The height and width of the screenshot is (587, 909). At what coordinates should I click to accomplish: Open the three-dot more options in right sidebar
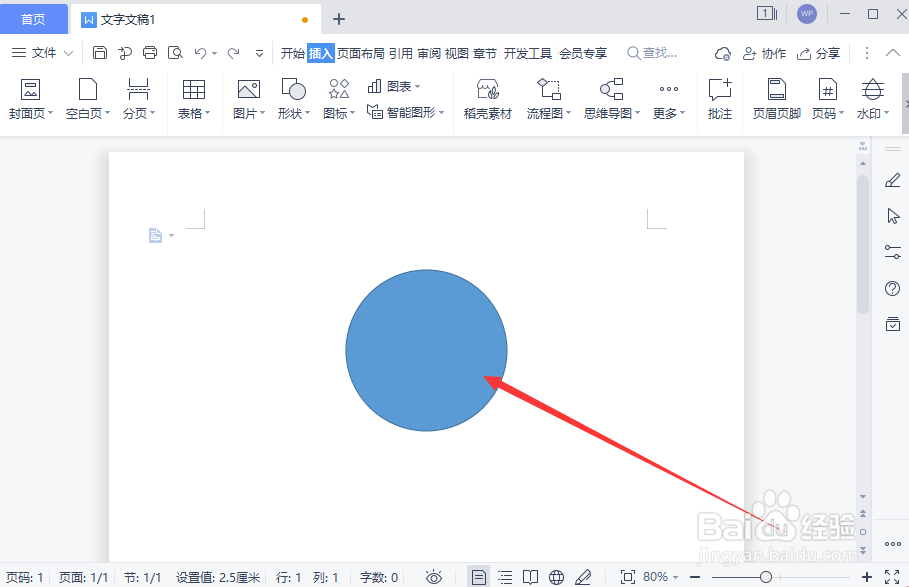pyautogui.click(x=893, y=544)
